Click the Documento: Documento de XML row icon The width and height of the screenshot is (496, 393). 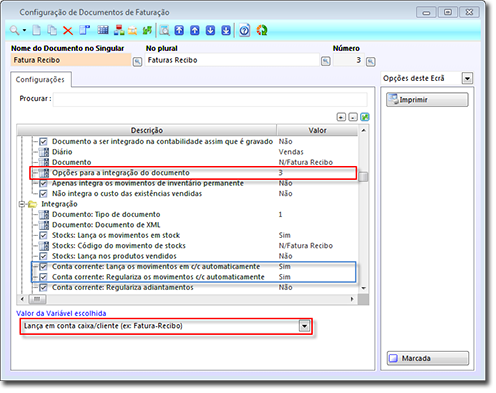44,225
